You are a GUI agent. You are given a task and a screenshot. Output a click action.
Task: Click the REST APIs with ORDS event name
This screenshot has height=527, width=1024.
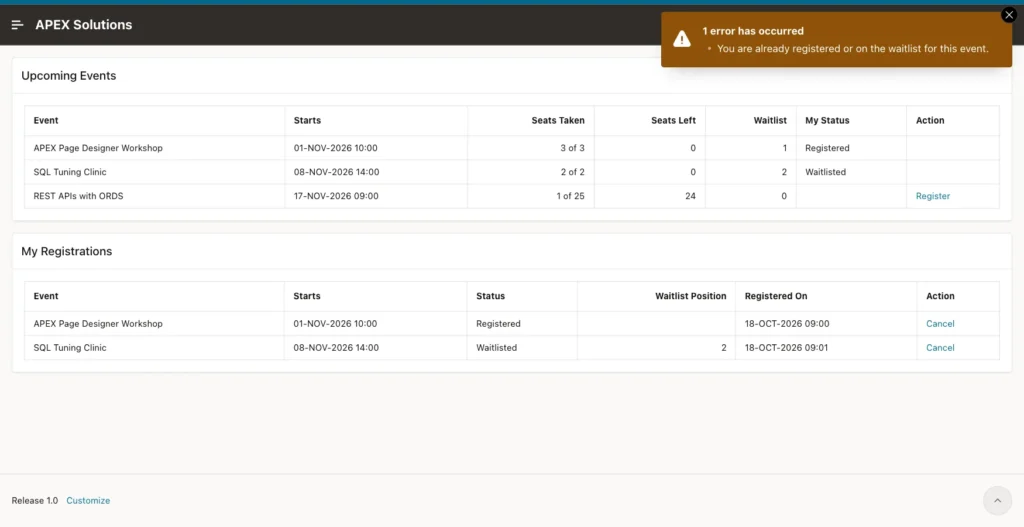click(78, 196)
